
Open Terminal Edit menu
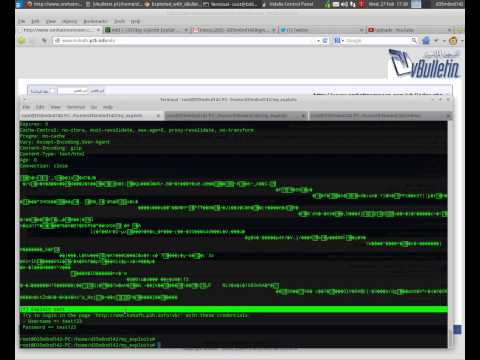[40, 107]
